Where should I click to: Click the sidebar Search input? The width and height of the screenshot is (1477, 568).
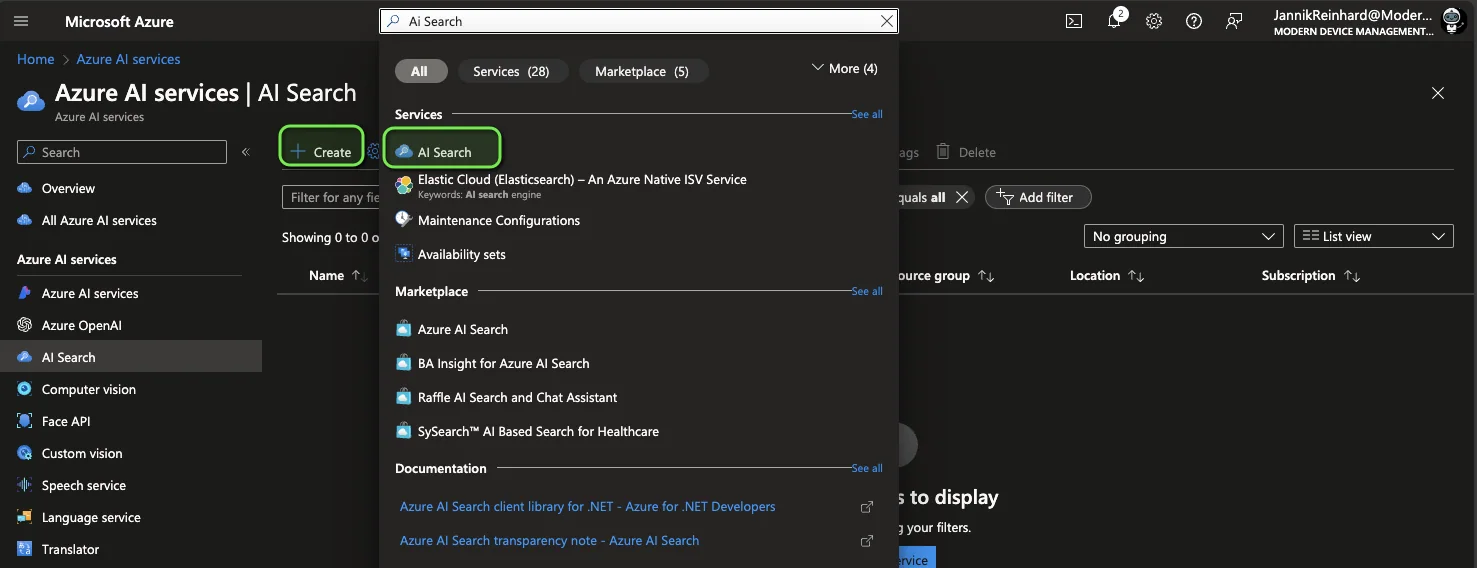[x=122, y=152]
